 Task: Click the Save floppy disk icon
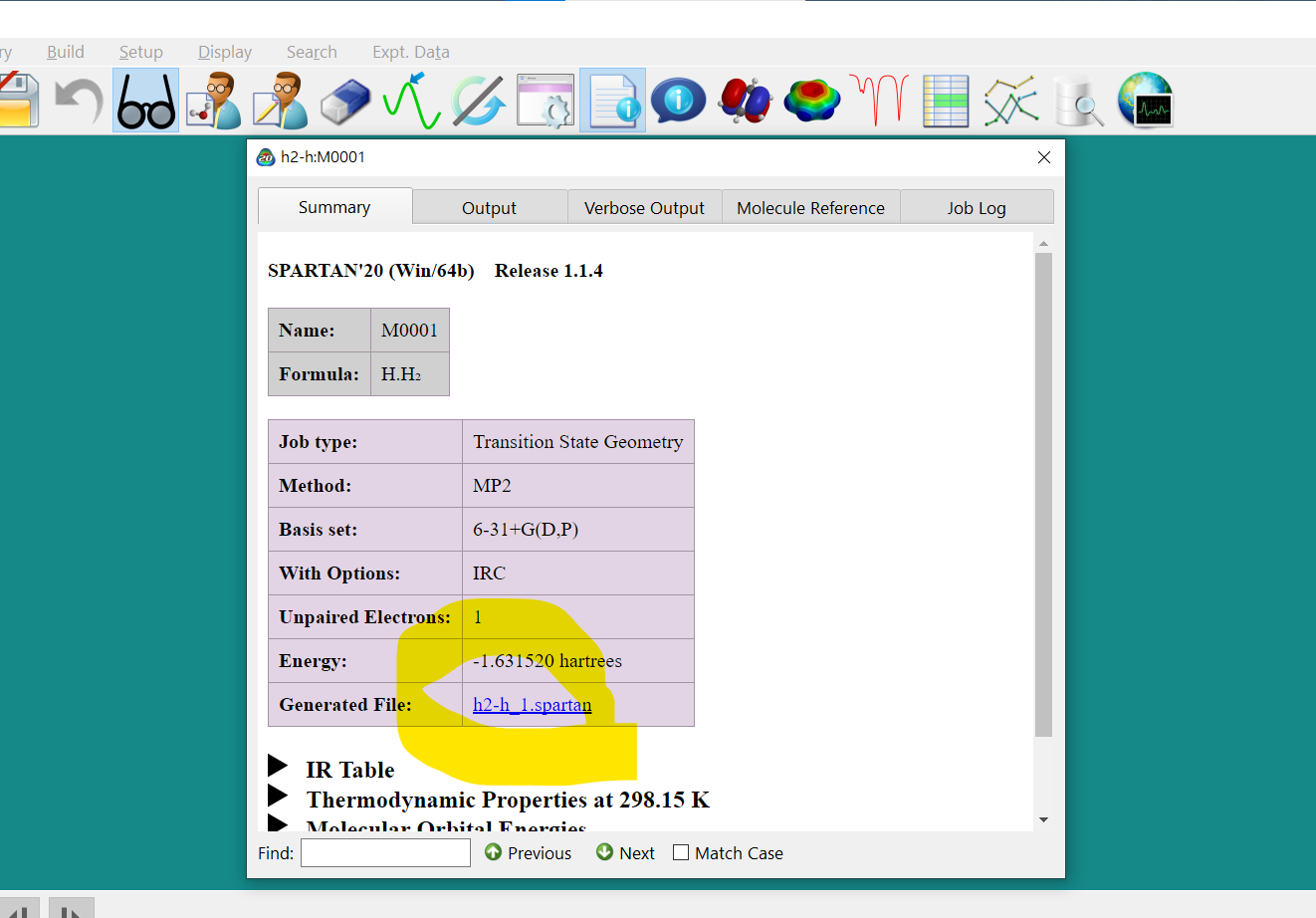pyautogui.click(x=18, y=101)
